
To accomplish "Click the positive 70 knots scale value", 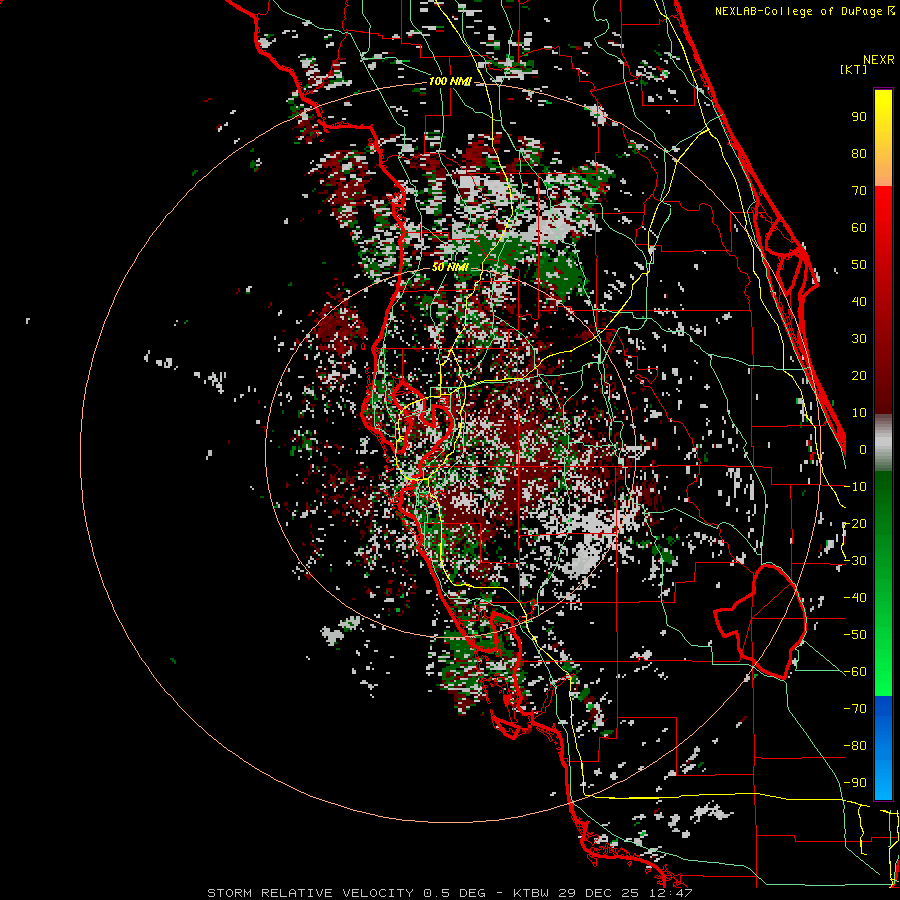I will 859,191.
